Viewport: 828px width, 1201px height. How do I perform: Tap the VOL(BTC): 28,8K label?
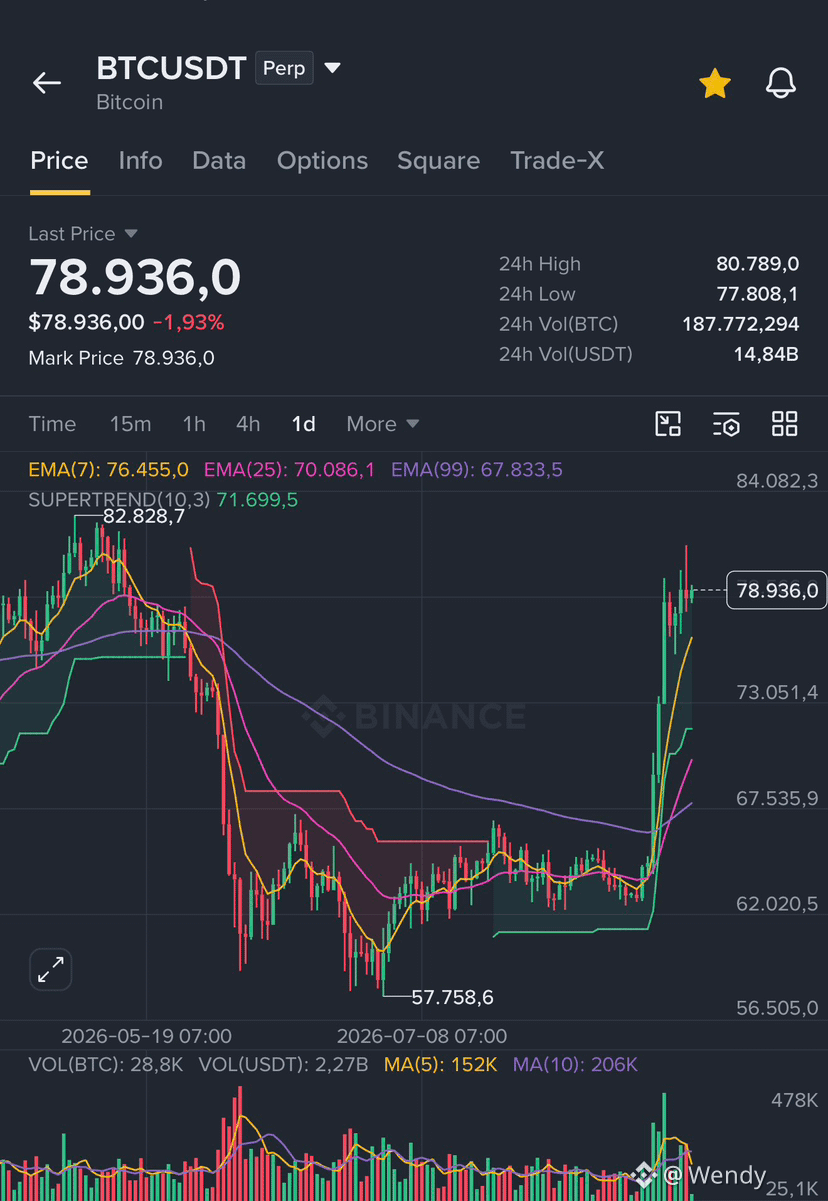pyautogui.click(x=106, y=1064)
